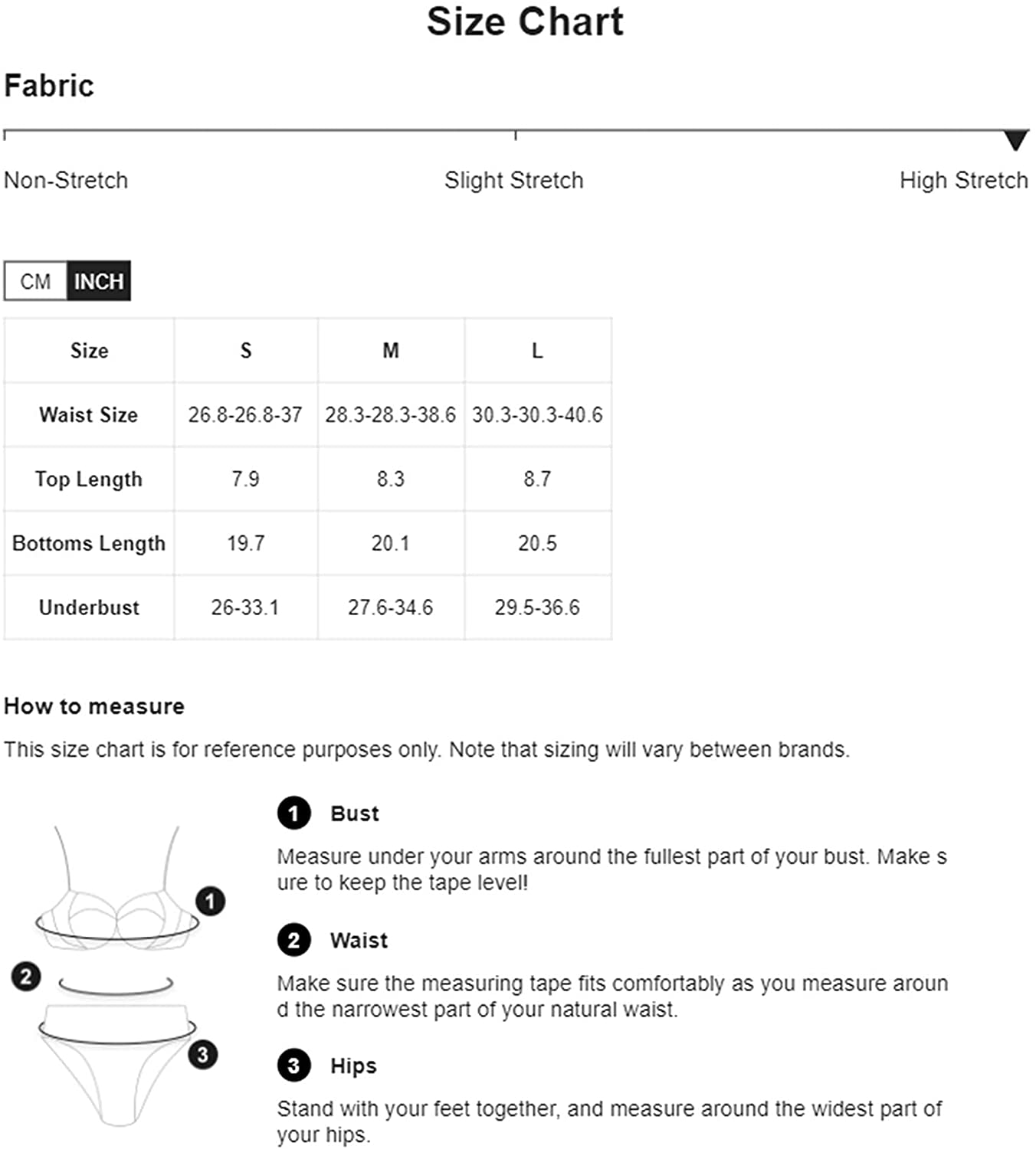Viewport: 1036px width, 1149px height.
Task: Click the Underbust value 27.6-34.6
Action: [391, 607]
